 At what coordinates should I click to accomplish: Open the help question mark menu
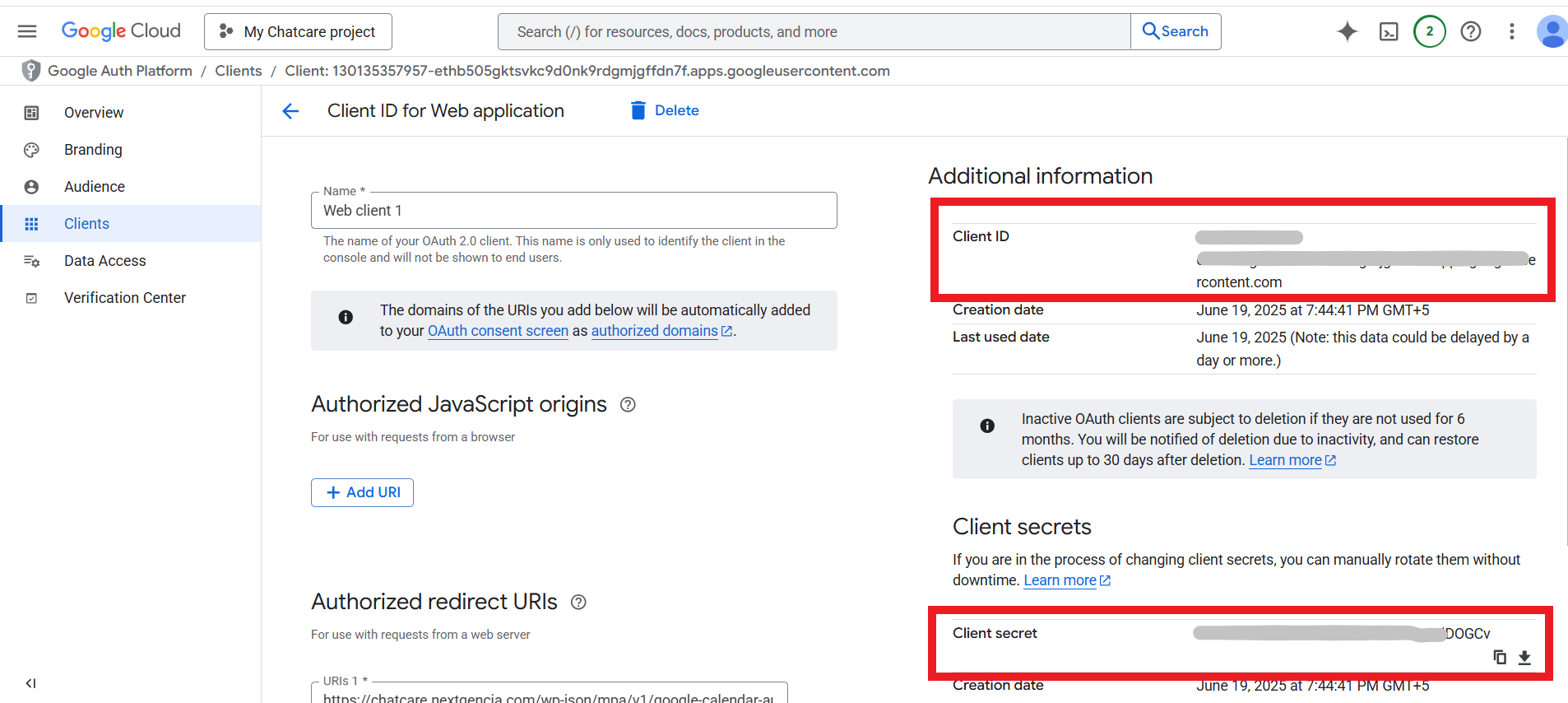[1471, 31]
